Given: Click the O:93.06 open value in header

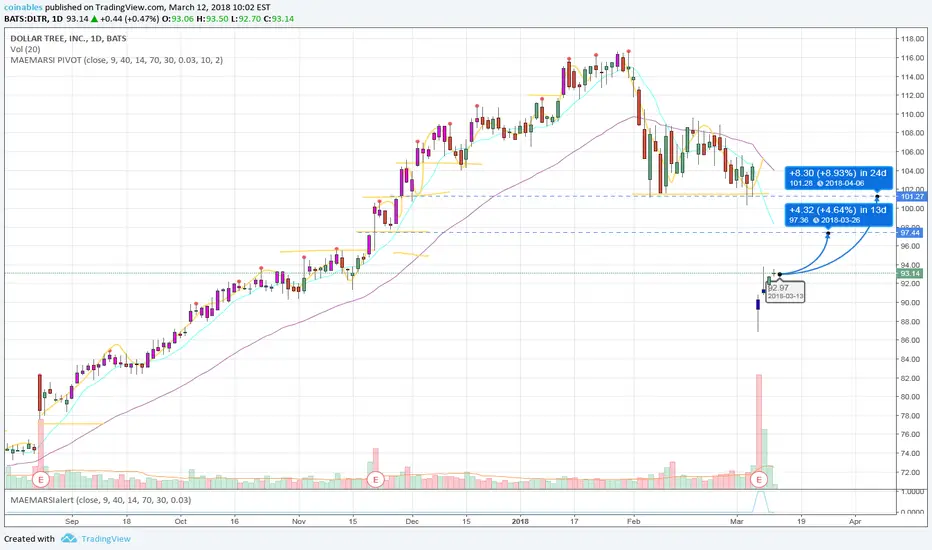Looking at the screenshot, I should tap(178, 18).
